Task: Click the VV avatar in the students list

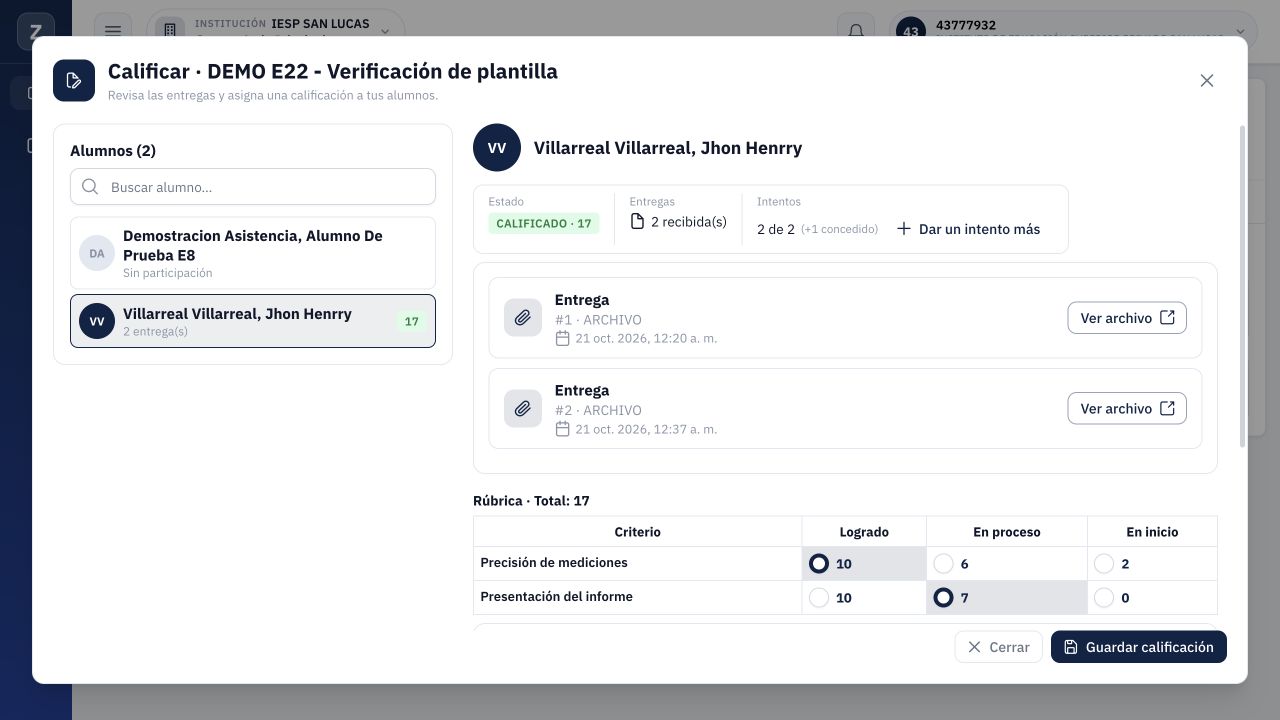Action: coord(97,321)
